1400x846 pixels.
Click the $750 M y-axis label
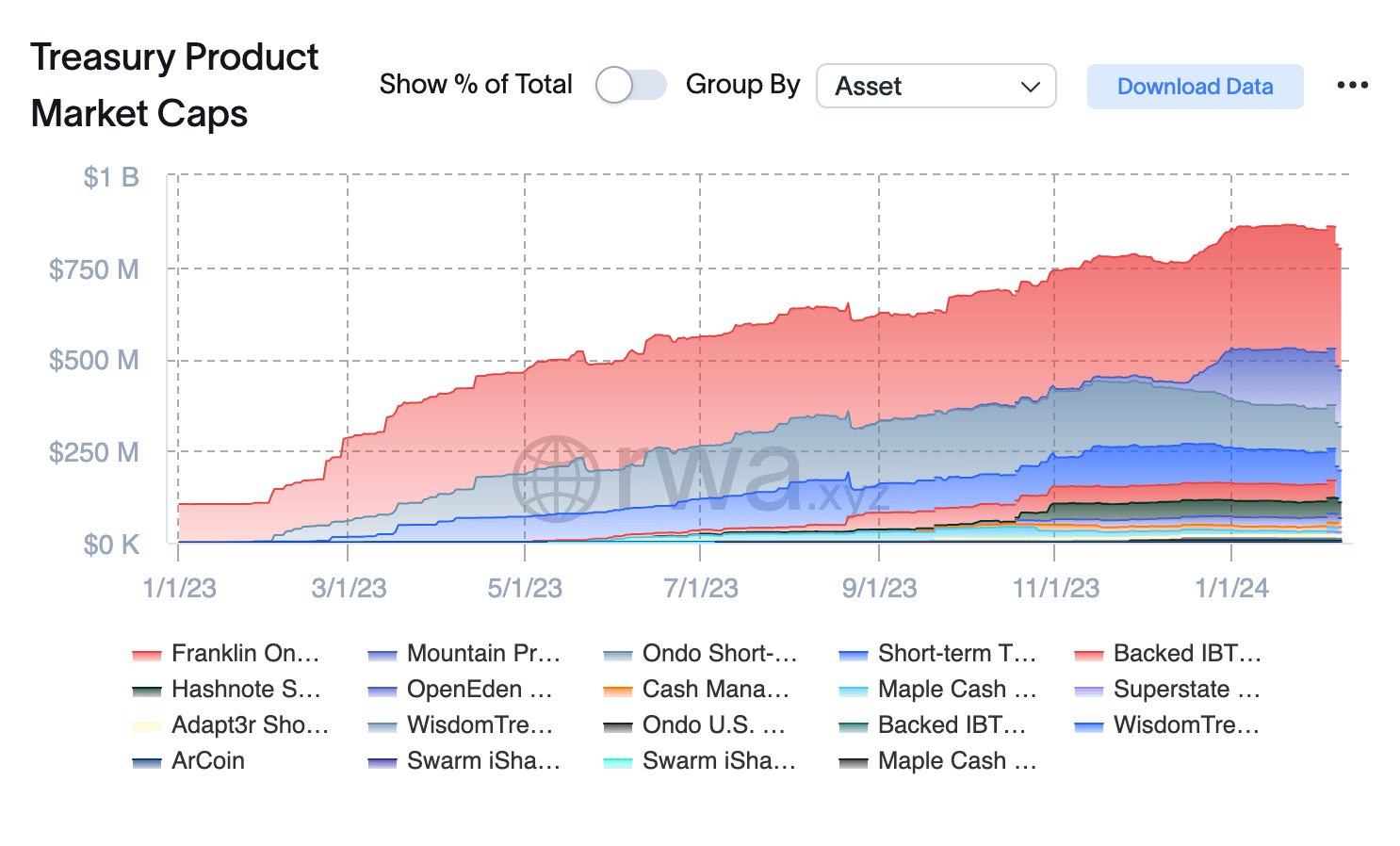(94, 269)
